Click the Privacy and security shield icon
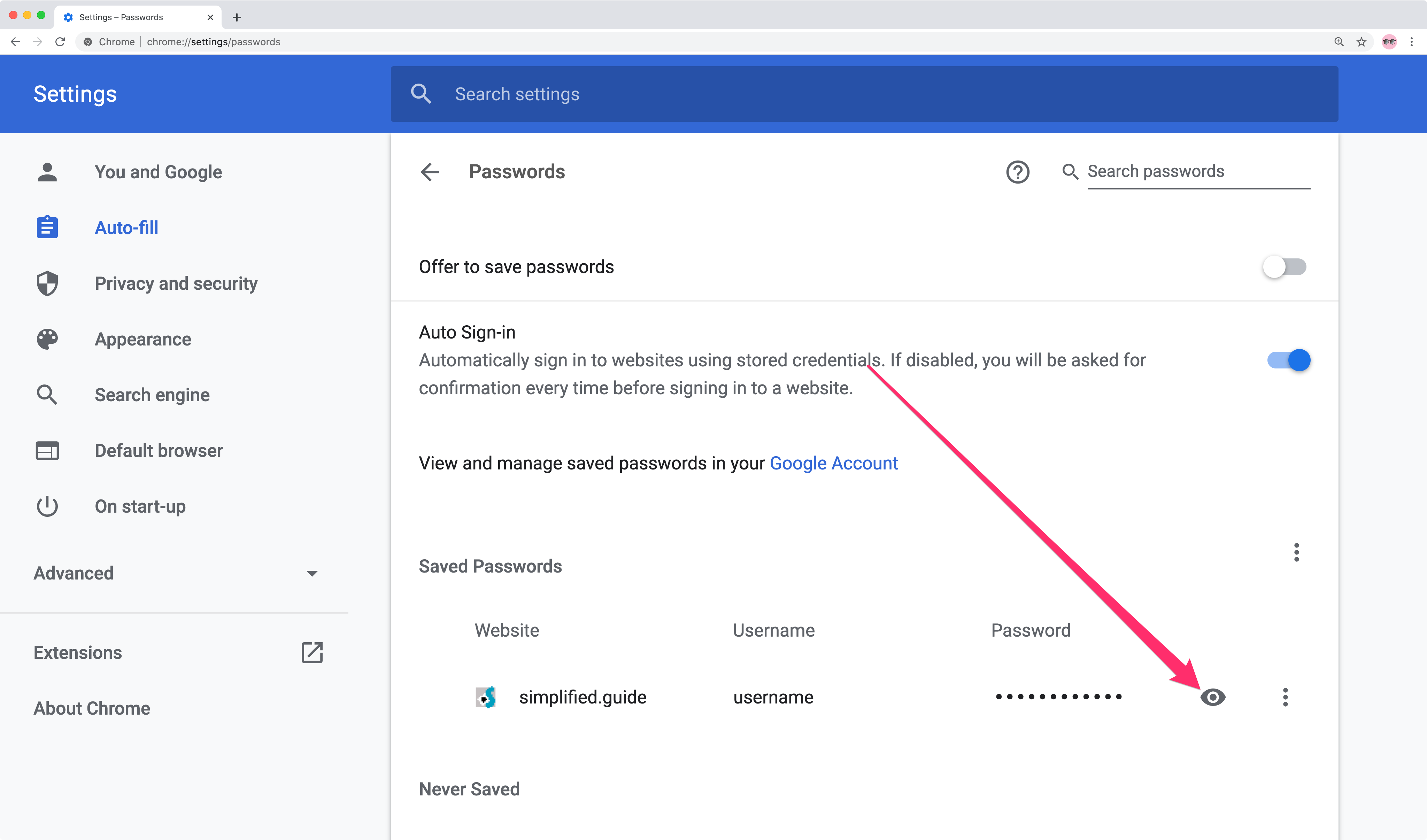Viewport: 1427px width, 840px height. pyautogui.click(x=47, y=283)
